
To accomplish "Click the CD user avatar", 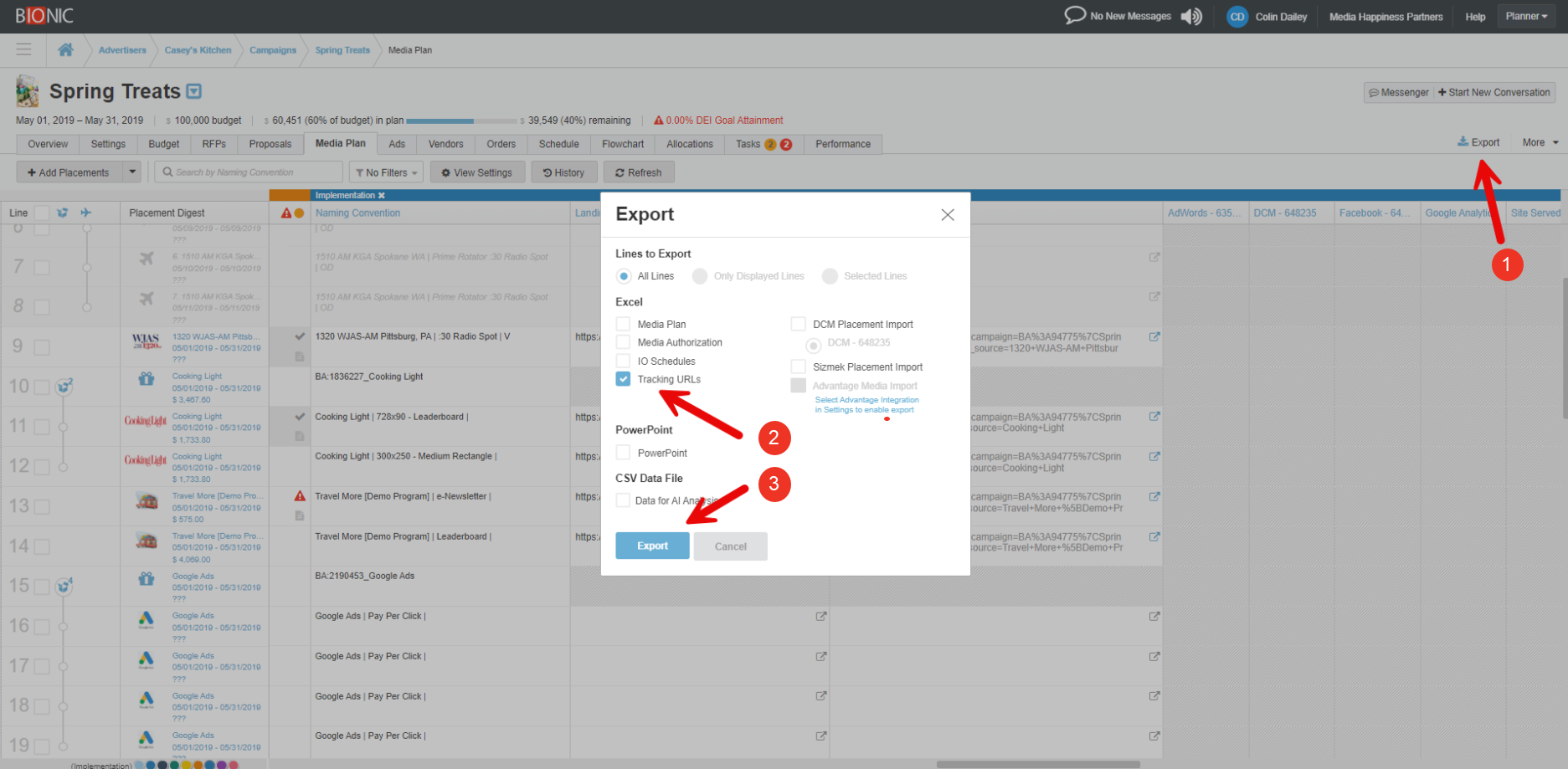I will pyautogui.click(x=1237, y=17).
